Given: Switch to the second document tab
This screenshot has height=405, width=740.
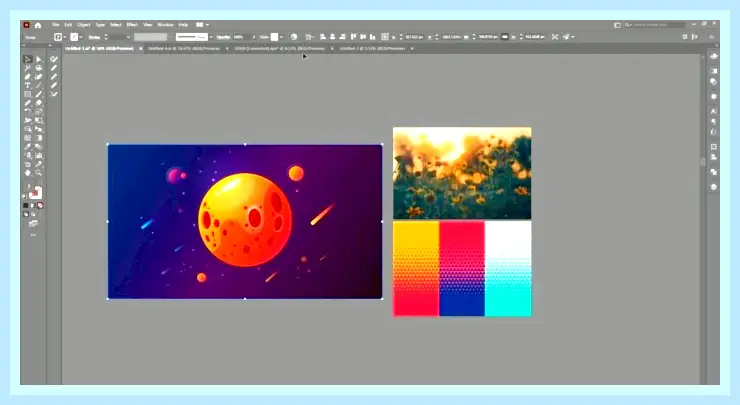Looking at the screenshot, I should click(x=184, y=48).
